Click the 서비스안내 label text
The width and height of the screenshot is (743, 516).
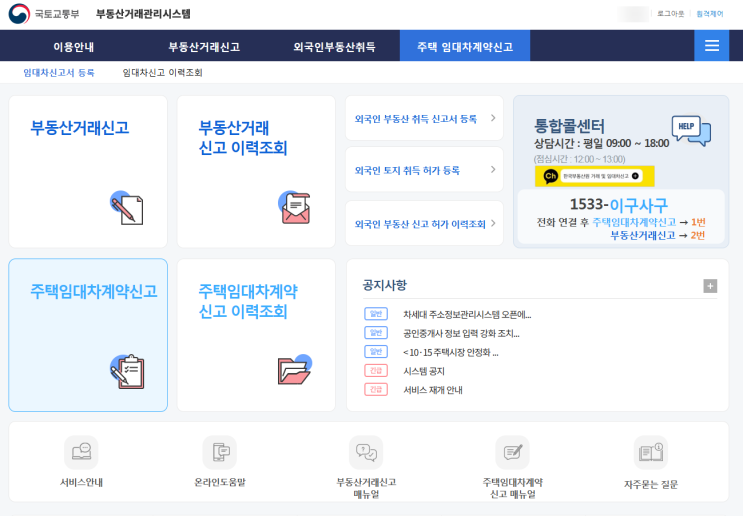(x=81, y=482)
